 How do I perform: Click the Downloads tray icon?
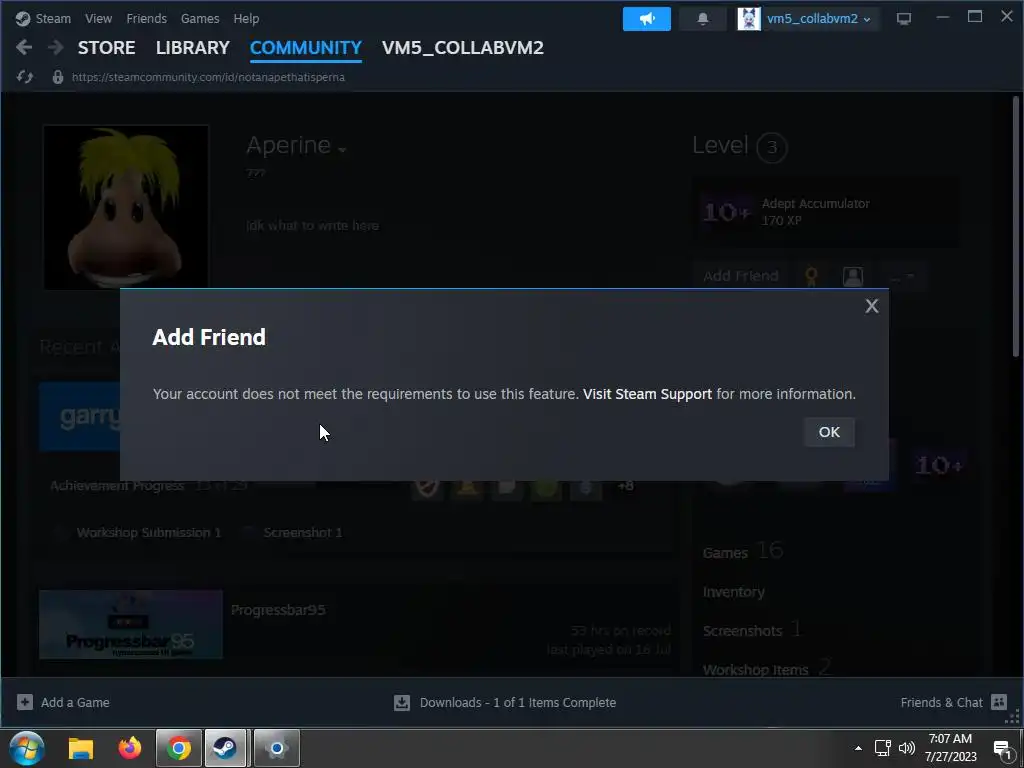[402, 702]
